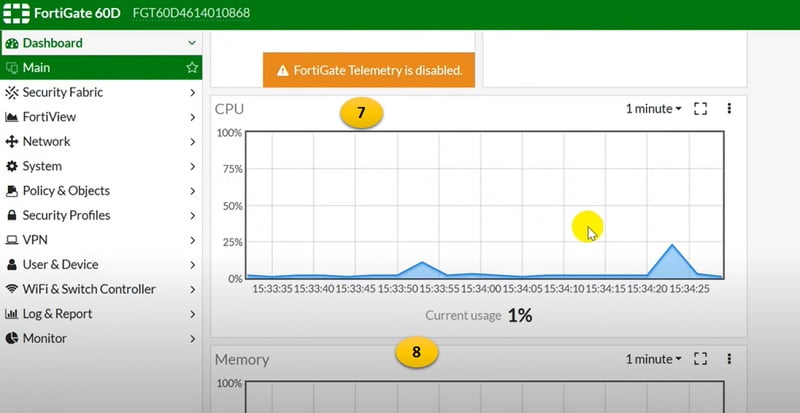The width and height of the screenshot is (800, 413).
Task: Click FortiGate Telemetry is disabled banner
Action: (369, 70)
